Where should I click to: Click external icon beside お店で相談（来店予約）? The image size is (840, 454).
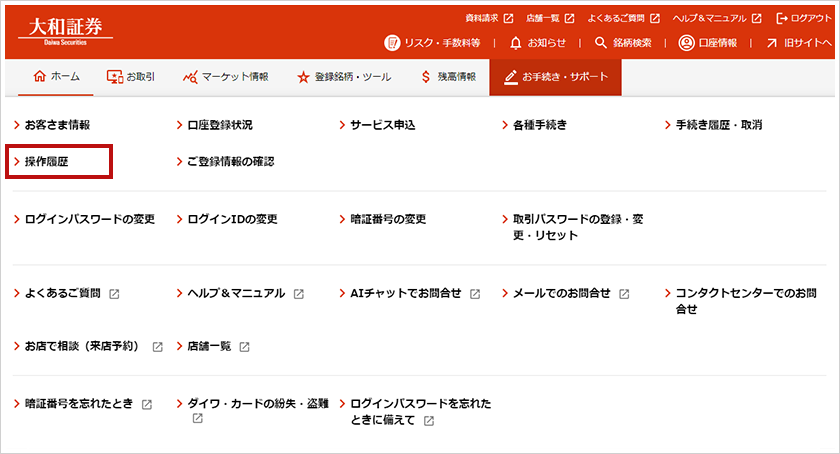click(158, 347)
